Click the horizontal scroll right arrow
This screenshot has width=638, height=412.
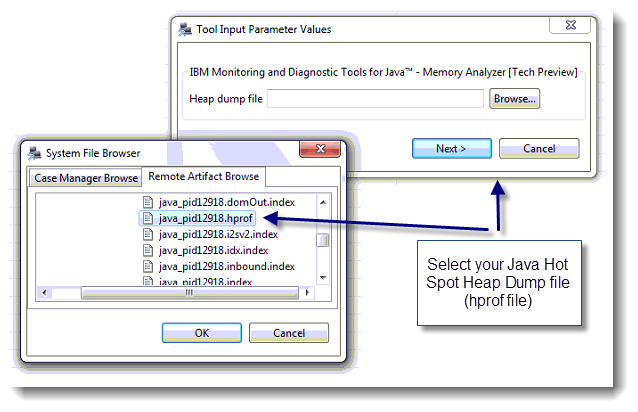[307, 292]
